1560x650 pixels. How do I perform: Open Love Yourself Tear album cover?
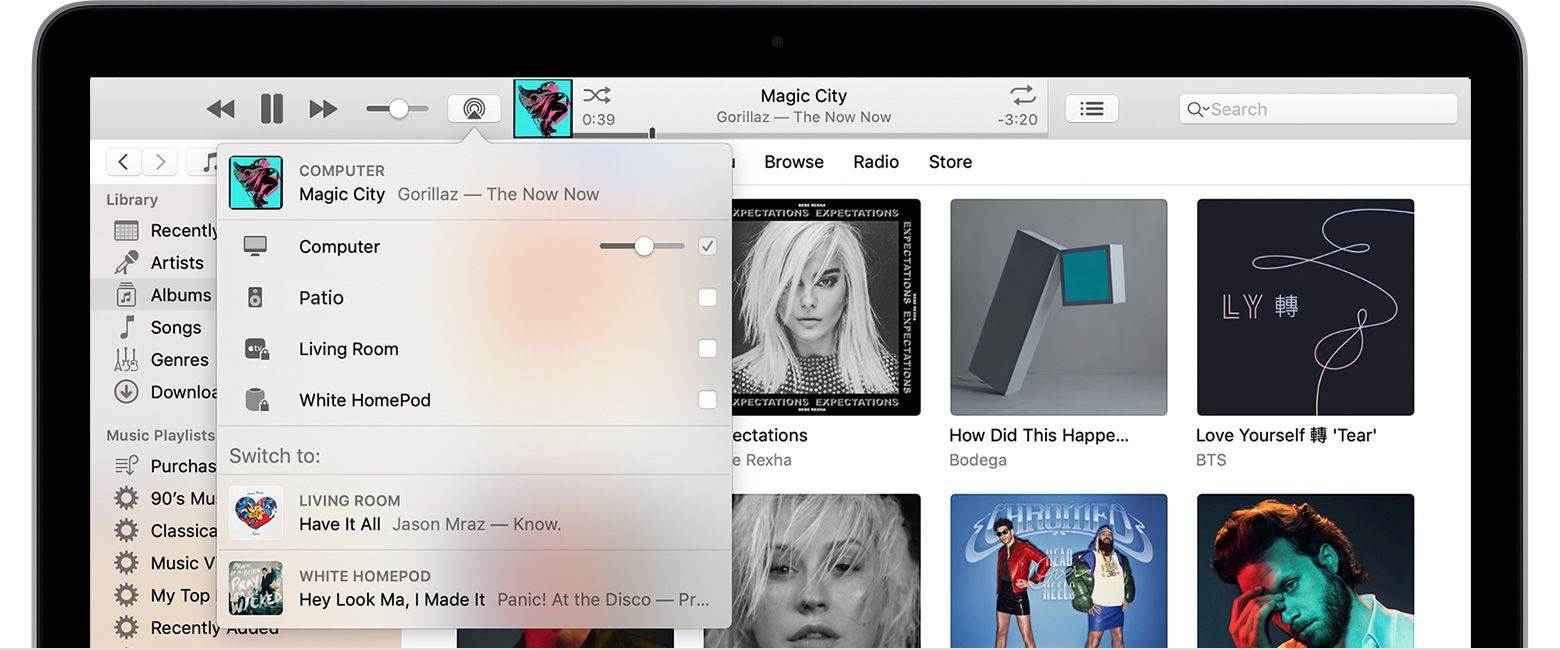pyautogui.click(x=1305, y=307)
